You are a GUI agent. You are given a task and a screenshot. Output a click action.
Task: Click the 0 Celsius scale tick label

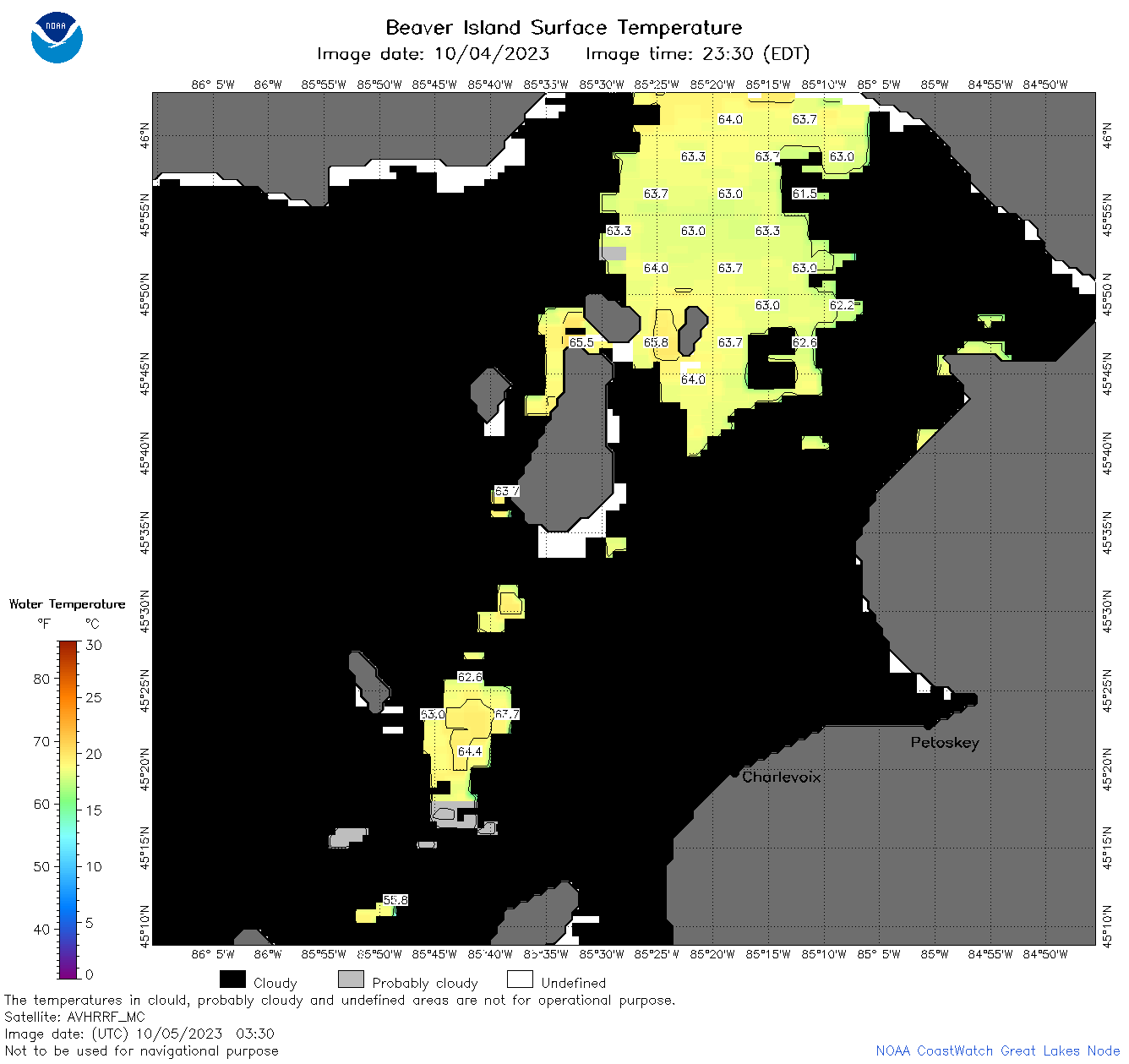pos(90,974)
